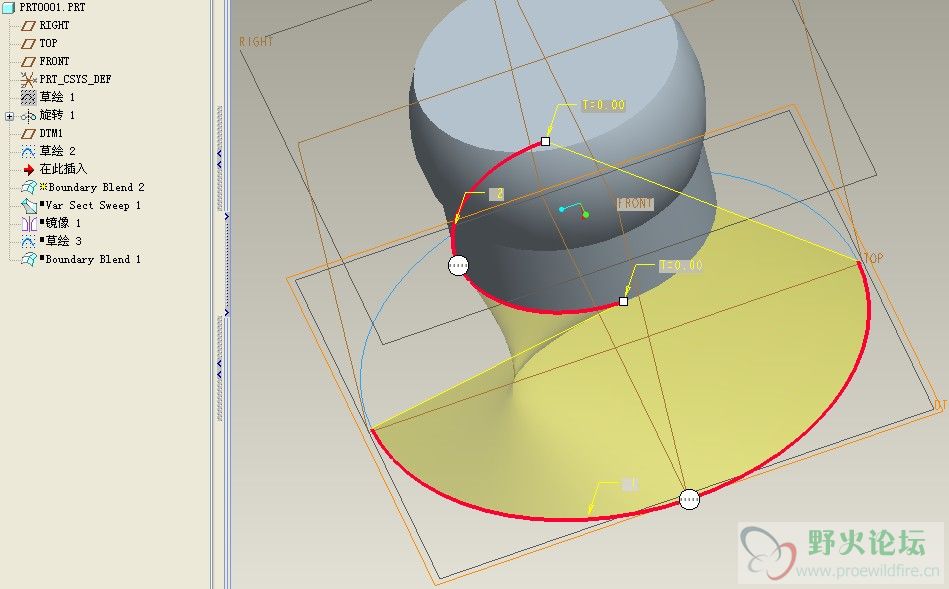Select 草绘 1 in the model tree

pyautogui.click(x=57, y=97)
